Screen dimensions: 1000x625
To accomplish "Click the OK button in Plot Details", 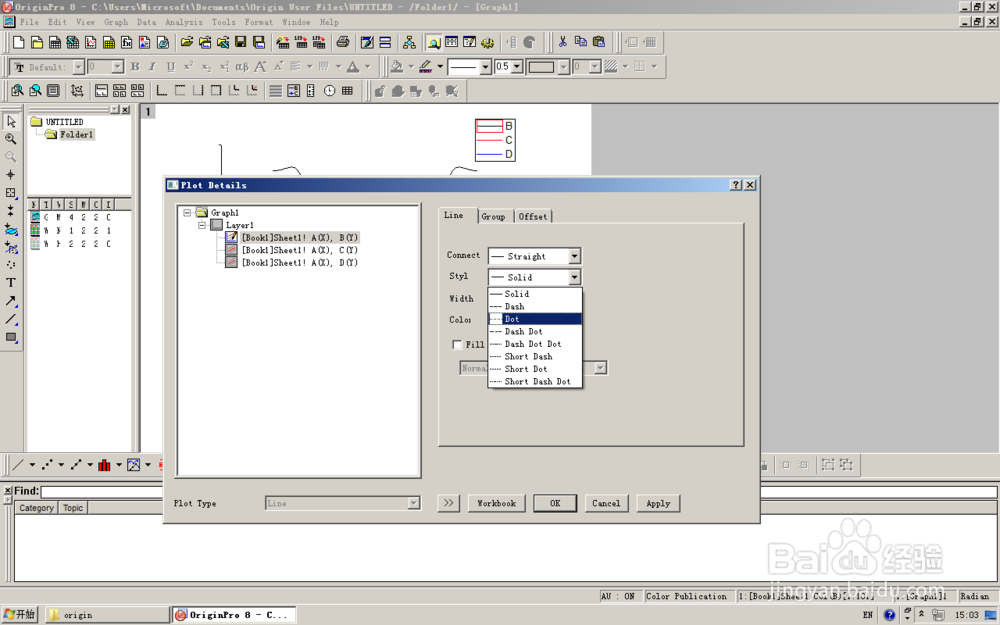I will [555, 503].
